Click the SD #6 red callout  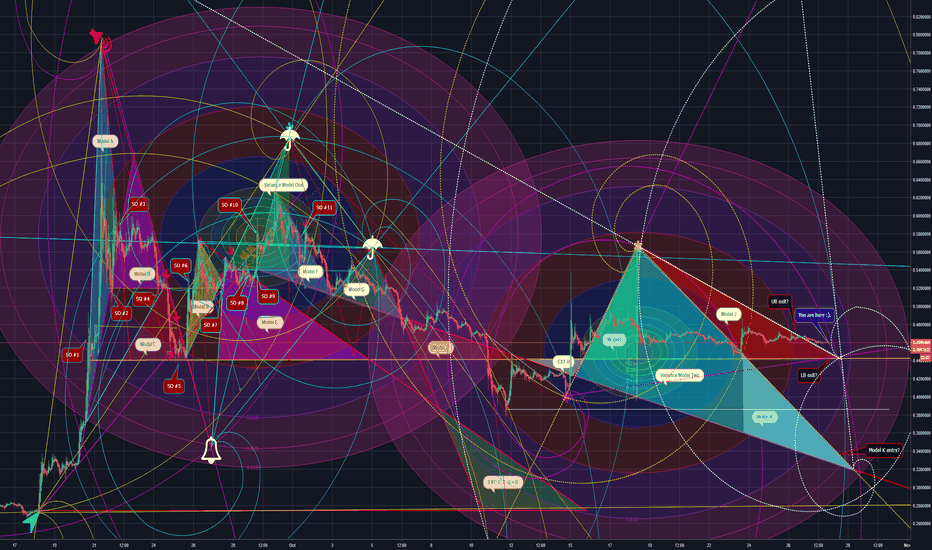coord(180,266)
